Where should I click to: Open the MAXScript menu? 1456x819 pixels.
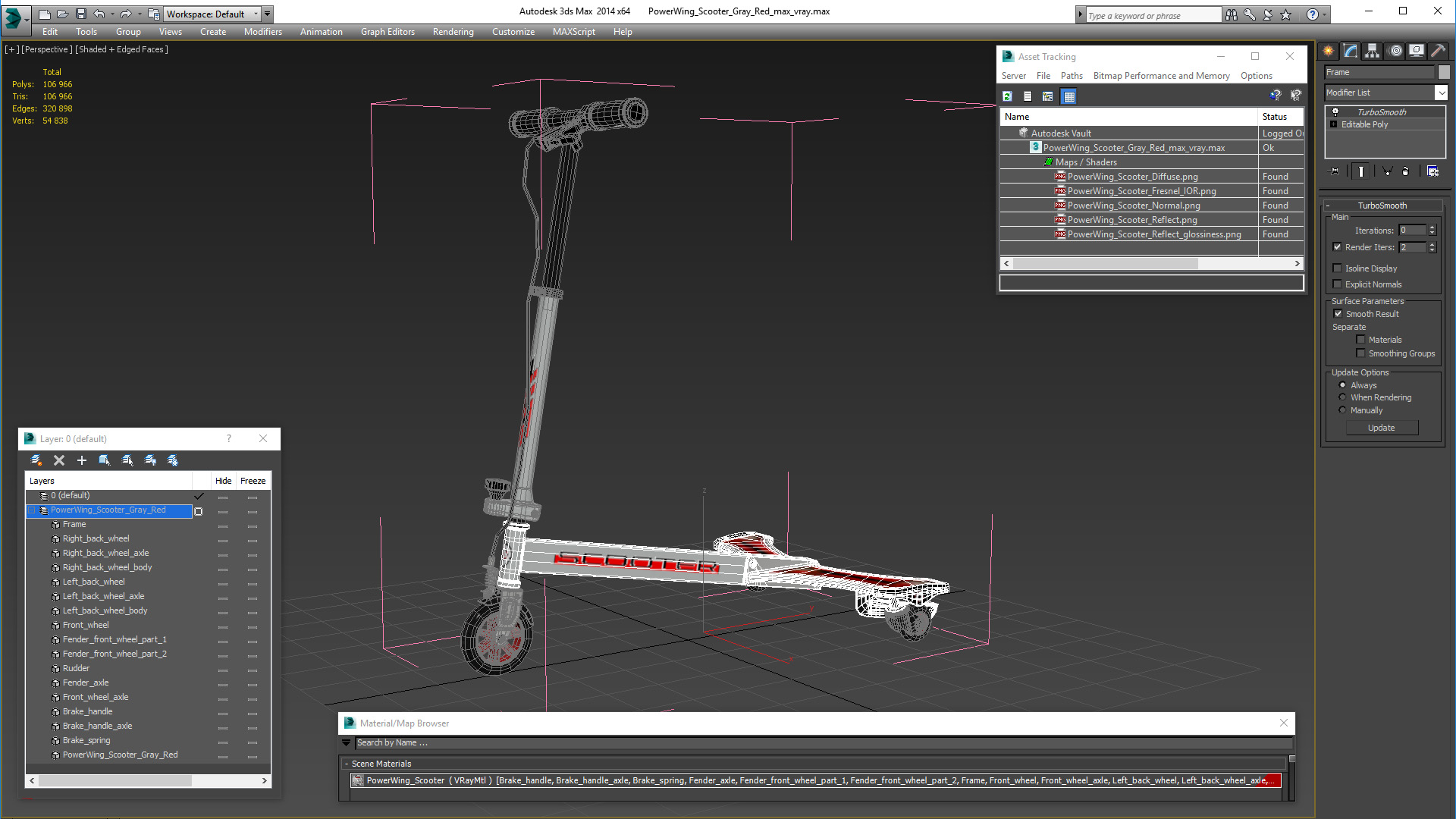click(573, 32)
